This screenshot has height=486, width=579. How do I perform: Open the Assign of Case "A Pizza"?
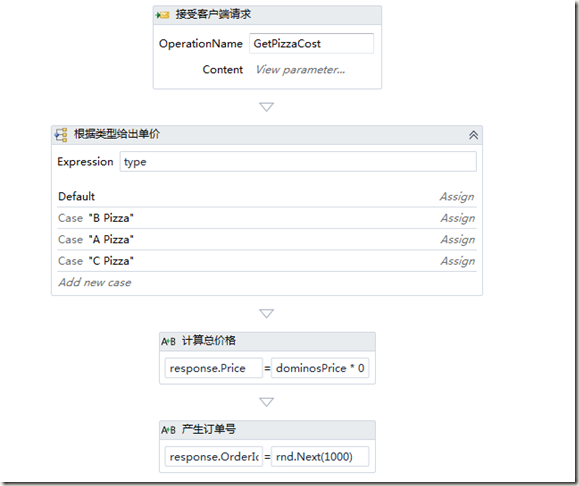(x=458, y=240)
